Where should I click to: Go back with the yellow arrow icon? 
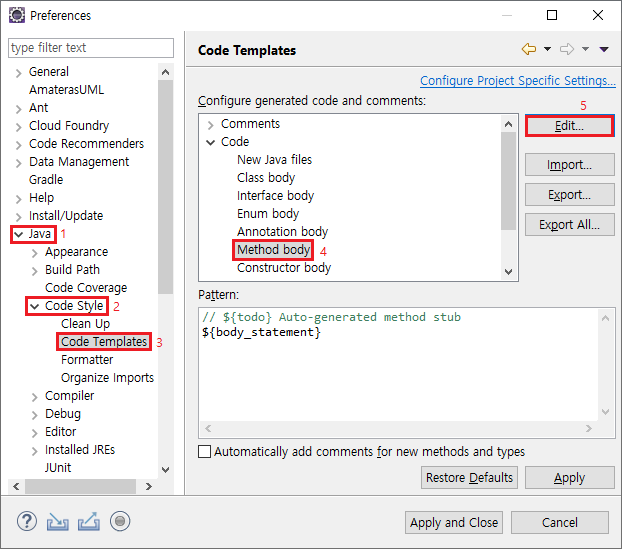point(529,49)
